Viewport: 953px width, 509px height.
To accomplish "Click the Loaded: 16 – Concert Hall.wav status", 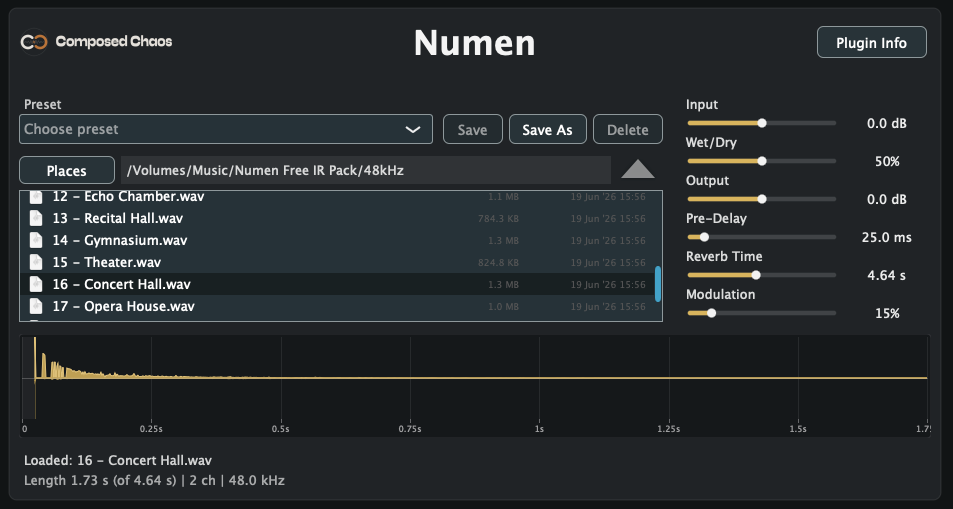I will 118,460.
